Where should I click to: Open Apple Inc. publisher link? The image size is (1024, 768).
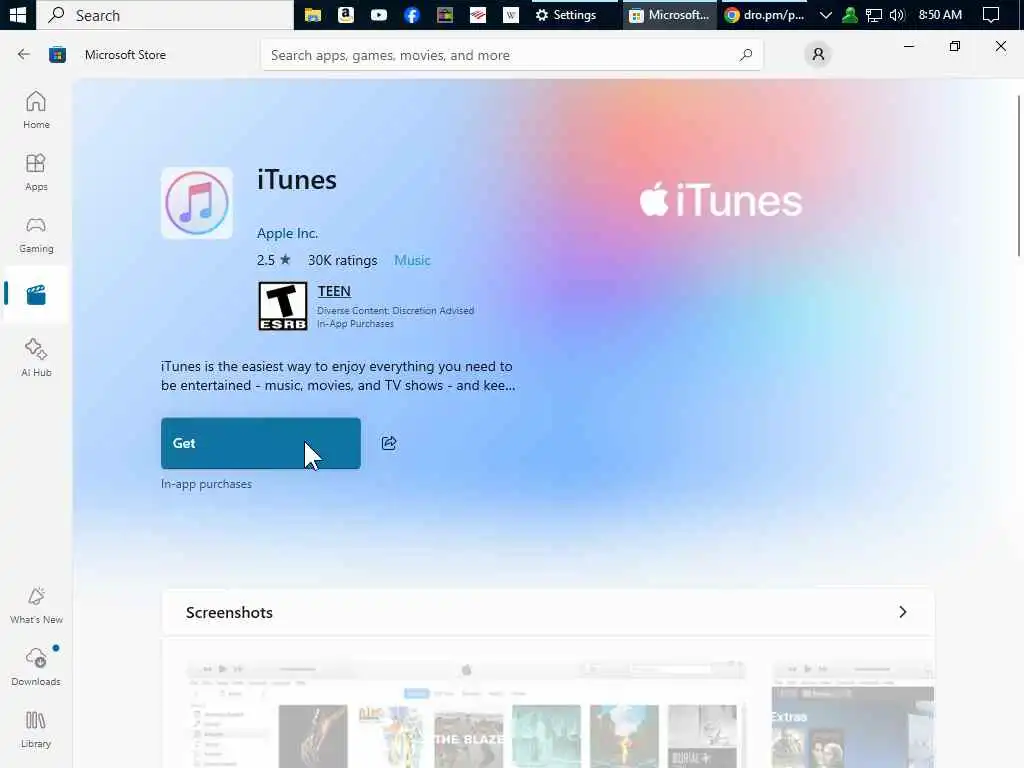(287, 233)
